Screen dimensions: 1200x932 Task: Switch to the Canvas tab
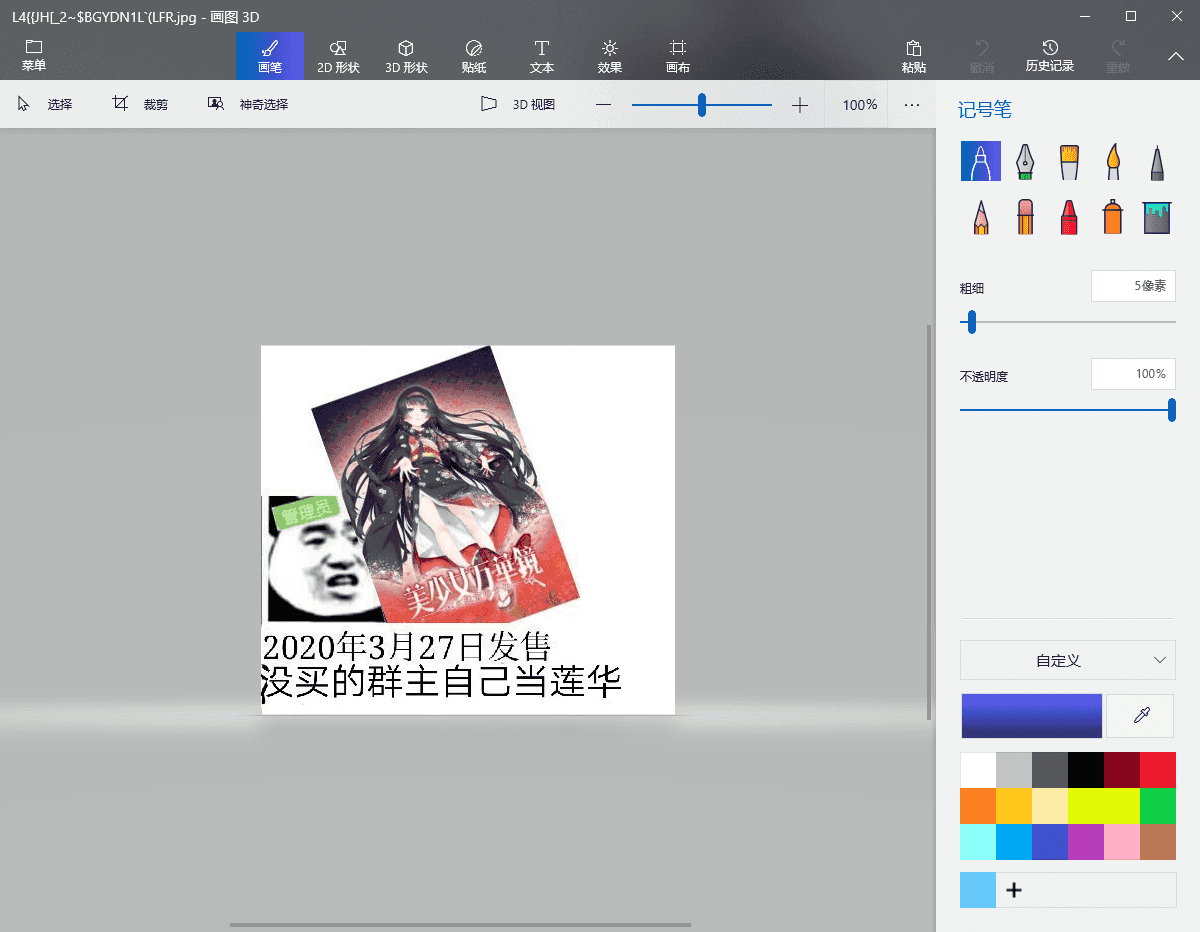click(677, 55)
